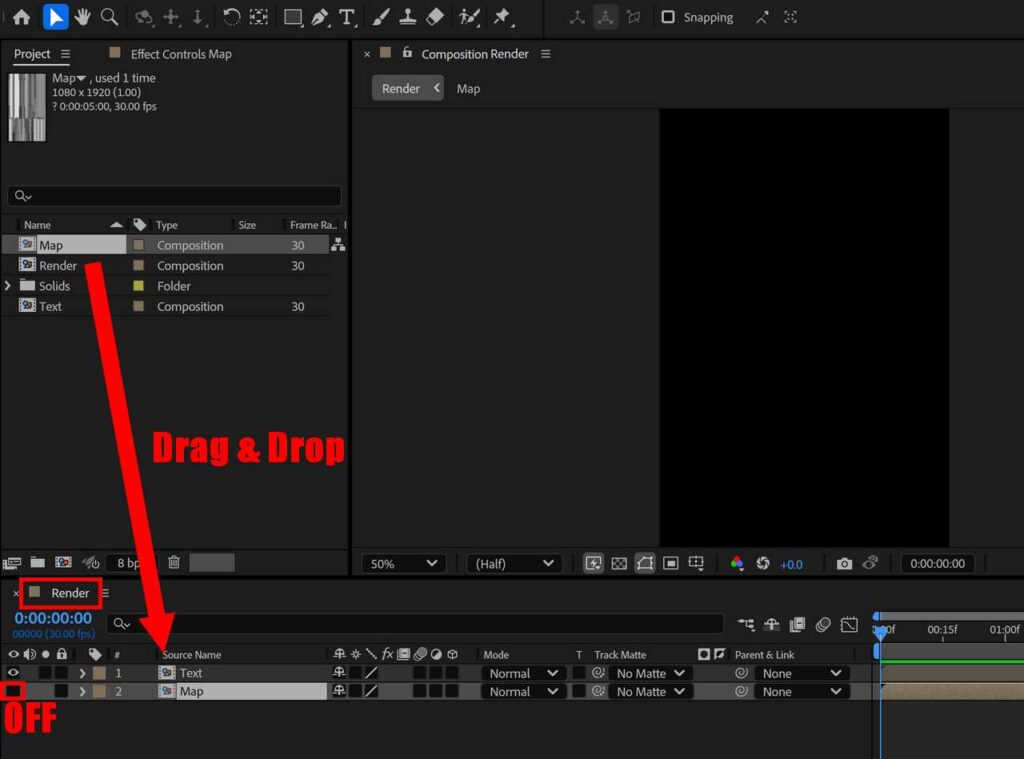
Task: Click the Render breadcrumb button
Action: click(408, 88)
